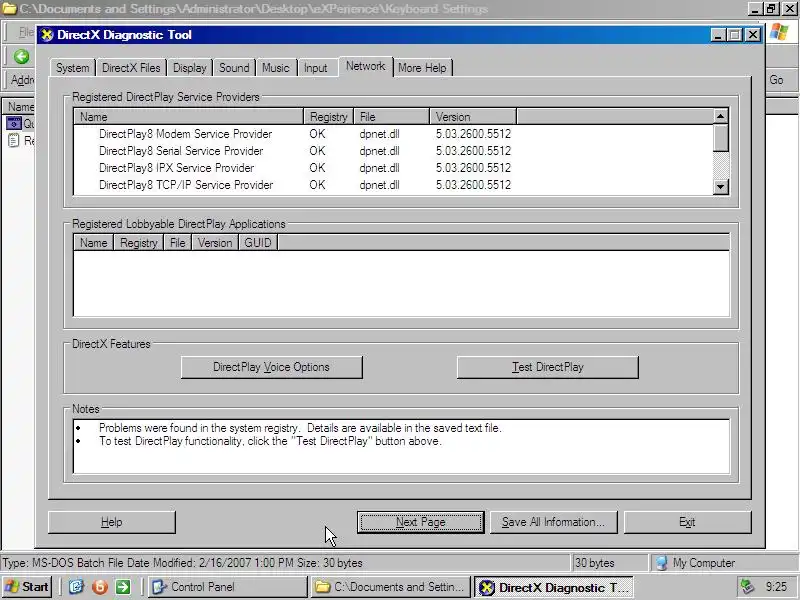Minimize the DirectX Diagnostic Tool window
Viewport: 800px width, 600px height.
tap(718, 35)
